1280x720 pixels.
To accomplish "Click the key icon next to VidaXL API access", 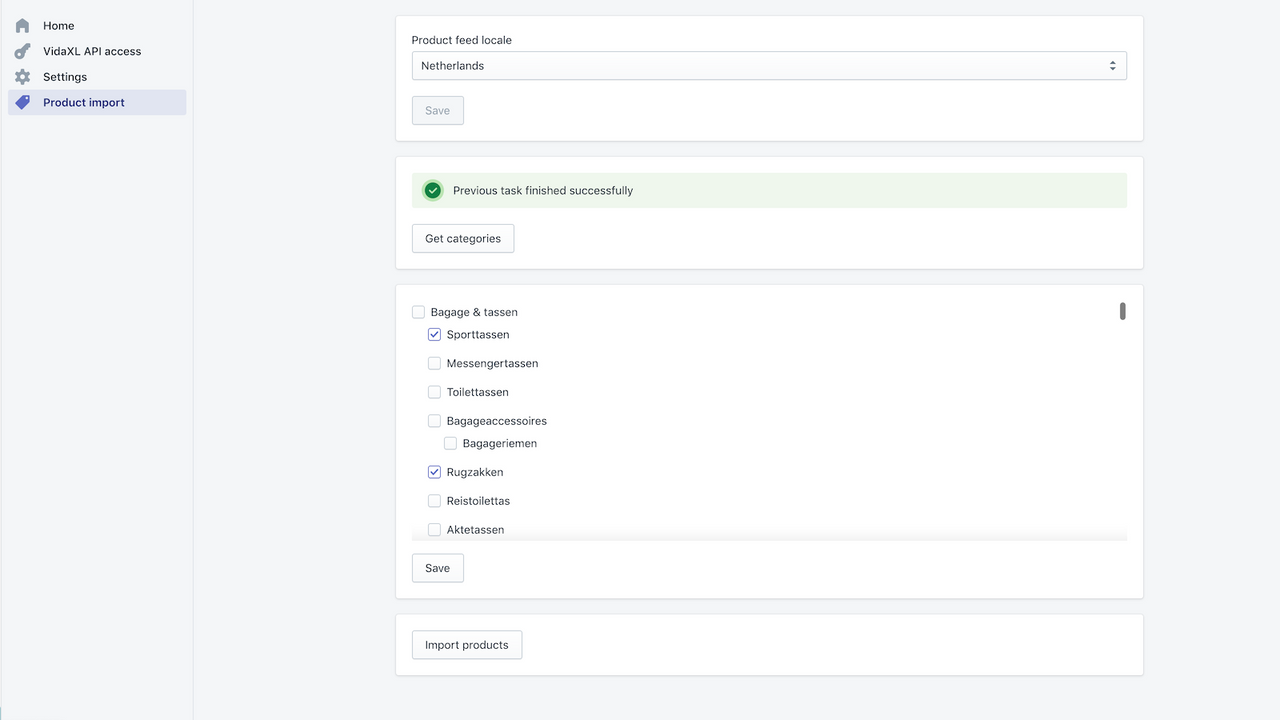I will 22,50.
